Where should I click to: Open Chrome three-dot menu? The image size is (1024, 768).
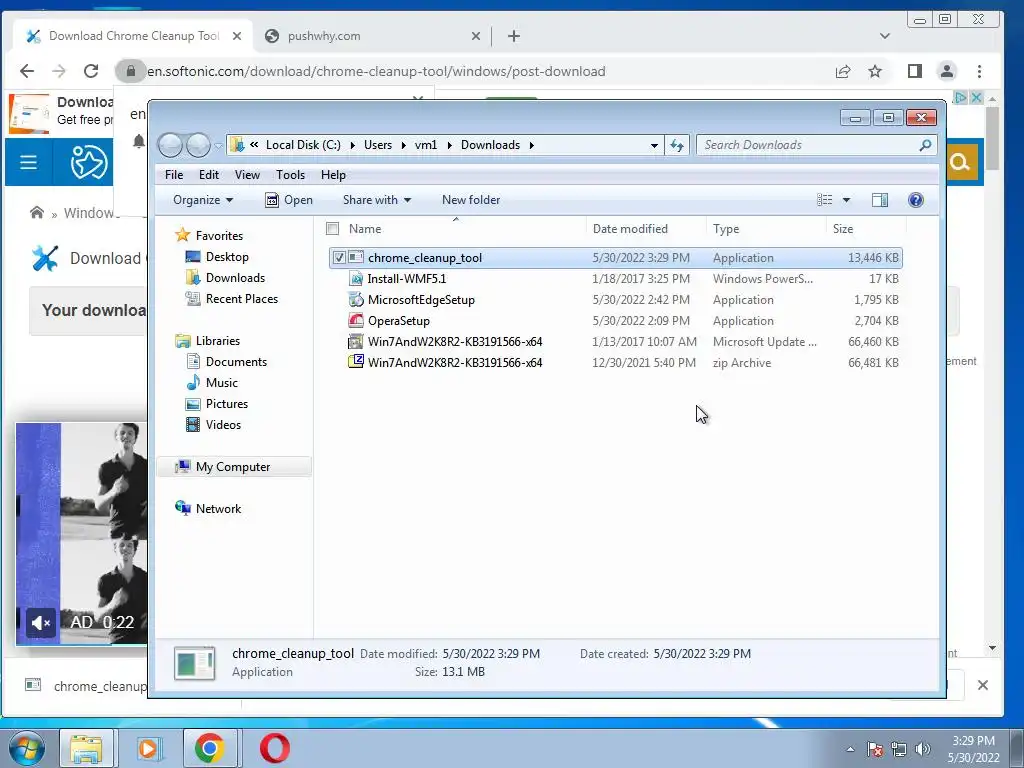click(979, 71)
